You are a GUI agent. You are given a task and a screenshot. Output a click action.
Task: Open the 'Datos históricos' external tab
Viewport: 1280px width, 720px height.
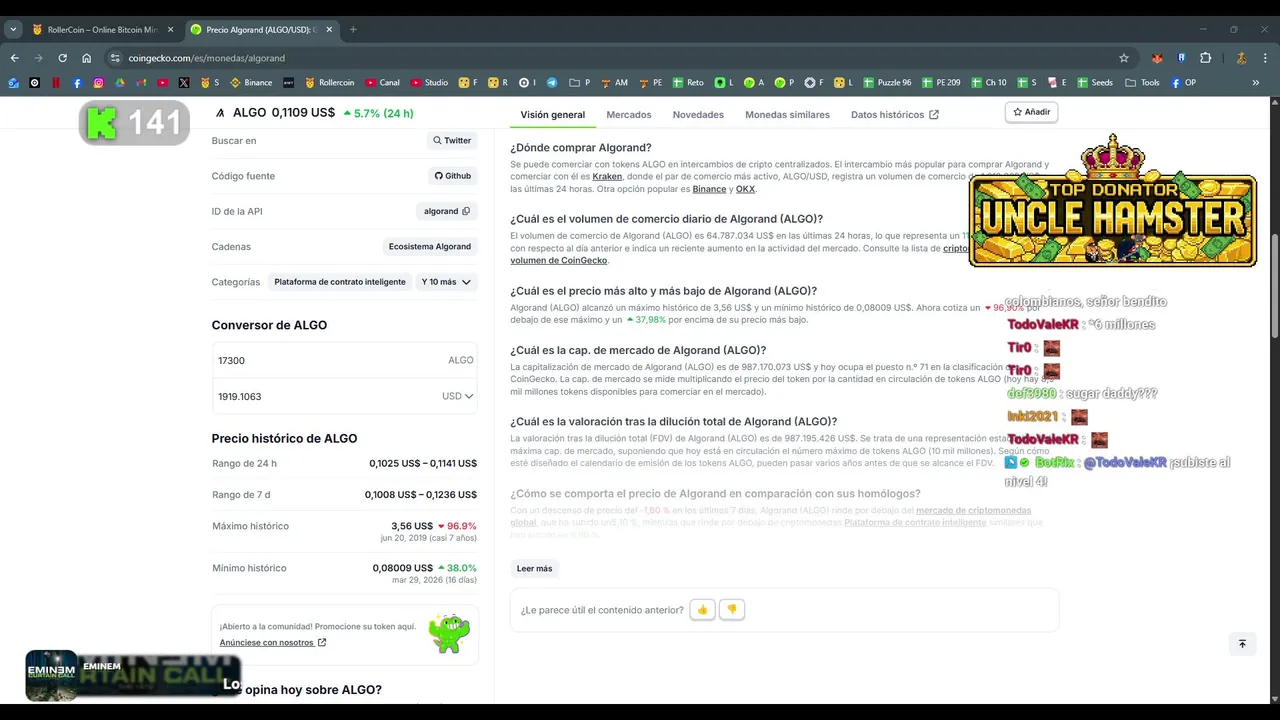click(x=894, y=115)
